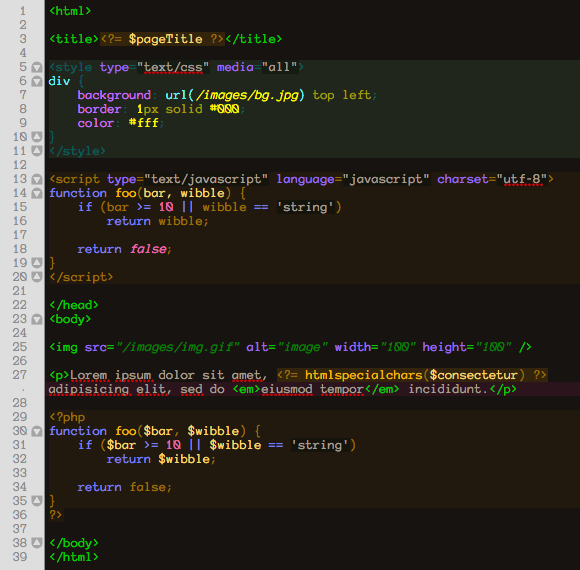Click the closing </style> tag

[x=77, y=151]
